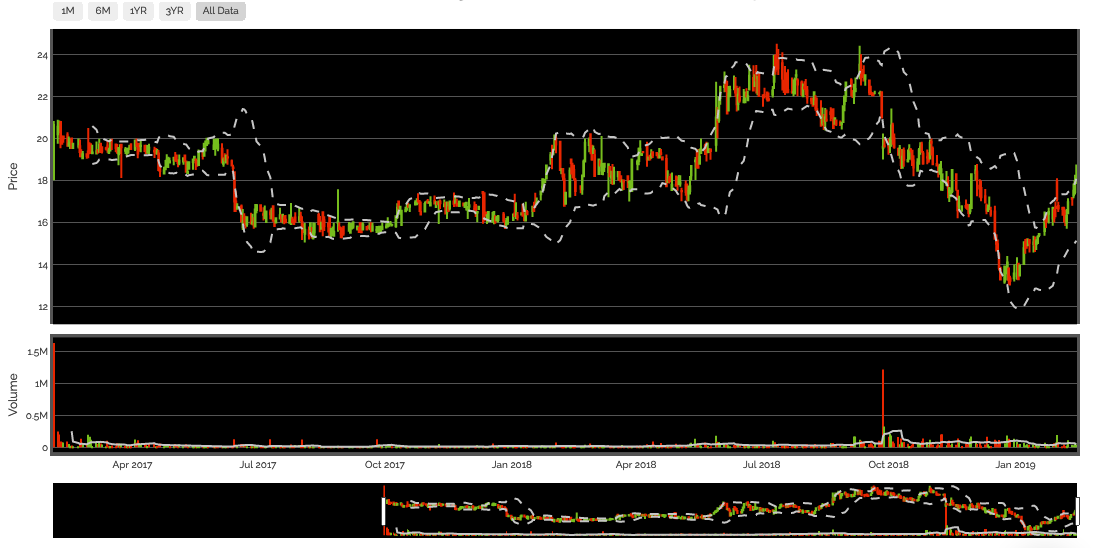Click the Jan 2019 x-axis label
Screen dimensions: 1098x548
tap(1014, 465)
